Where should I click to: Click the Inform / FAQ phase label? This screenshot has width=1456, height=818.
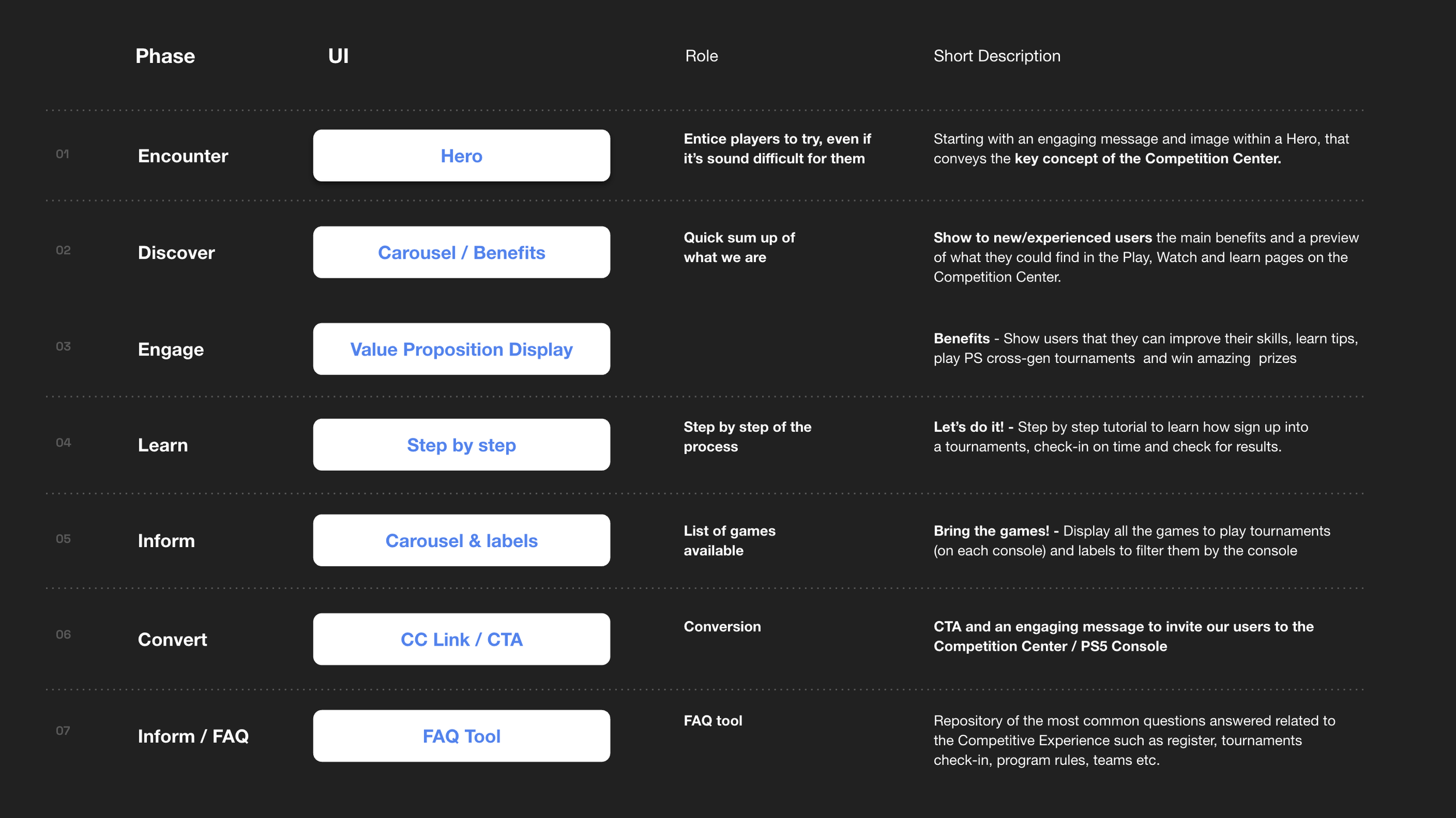pyautogui.click(x=193, y=736)
